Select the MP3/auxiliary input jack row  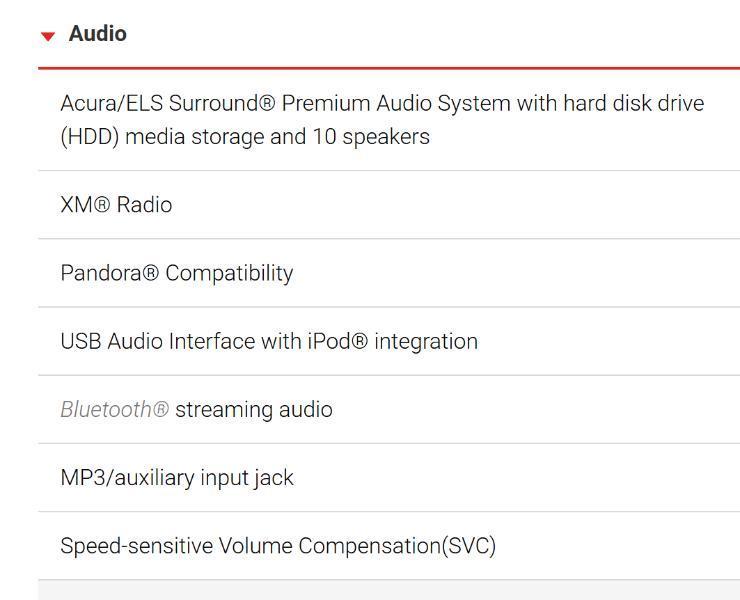click(177, 478)
